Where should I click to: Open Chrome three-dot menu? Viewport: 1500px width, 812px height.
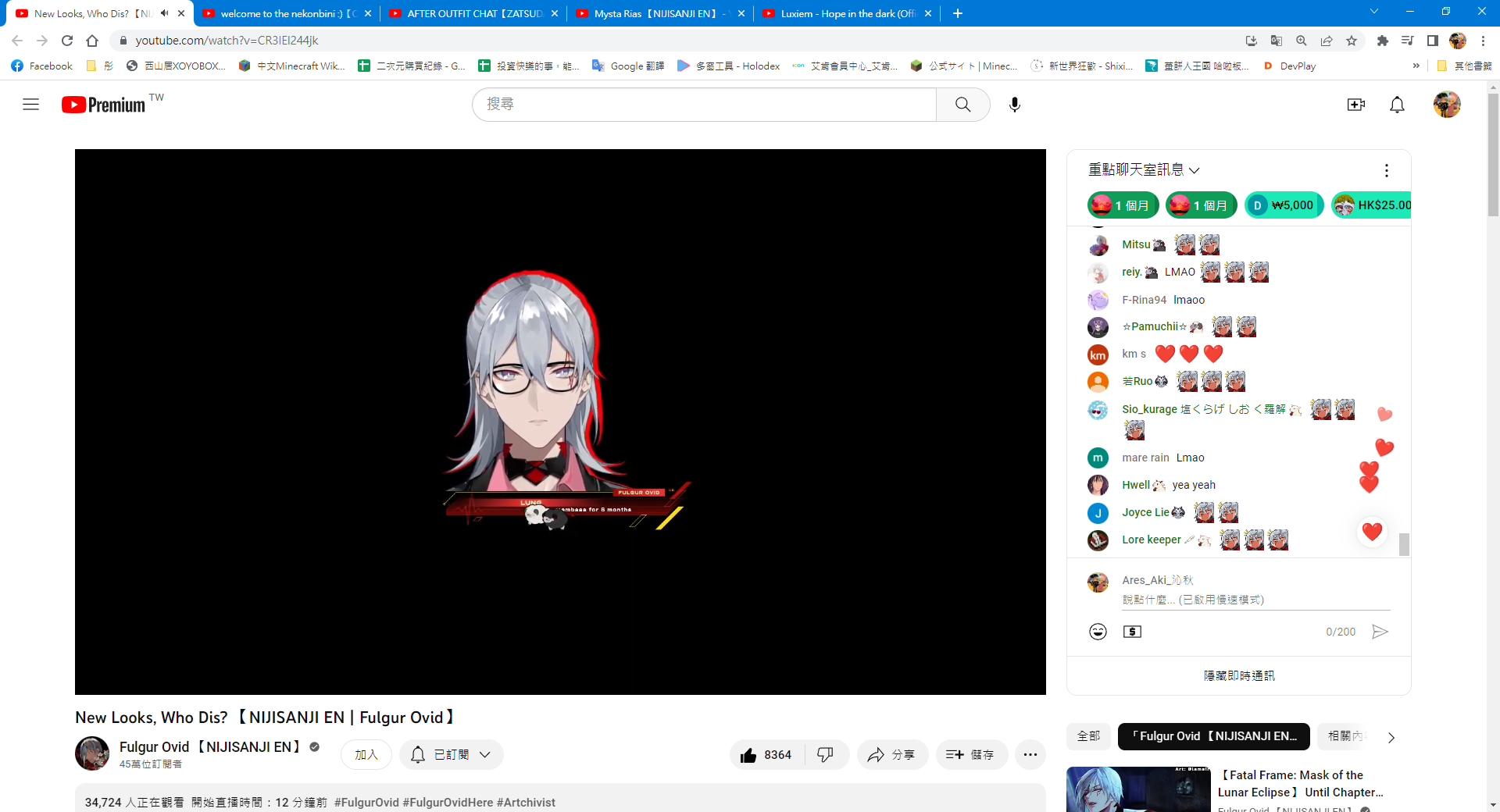[x=1483, y=41]
